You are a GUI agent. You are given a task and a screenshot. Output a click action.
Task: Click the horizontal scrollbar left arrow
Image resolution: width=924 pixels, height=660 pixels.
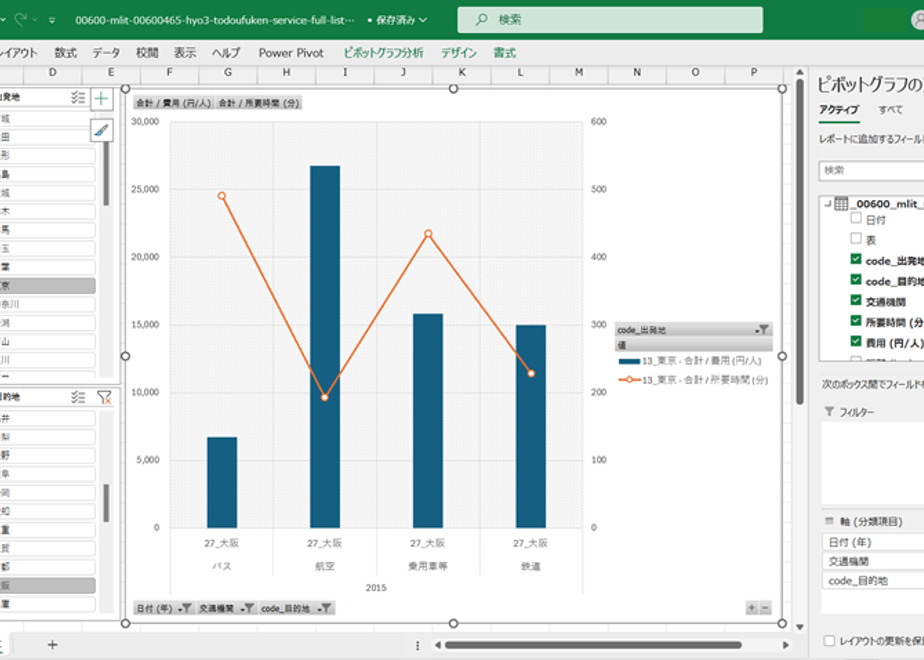[x=437, y=645]
